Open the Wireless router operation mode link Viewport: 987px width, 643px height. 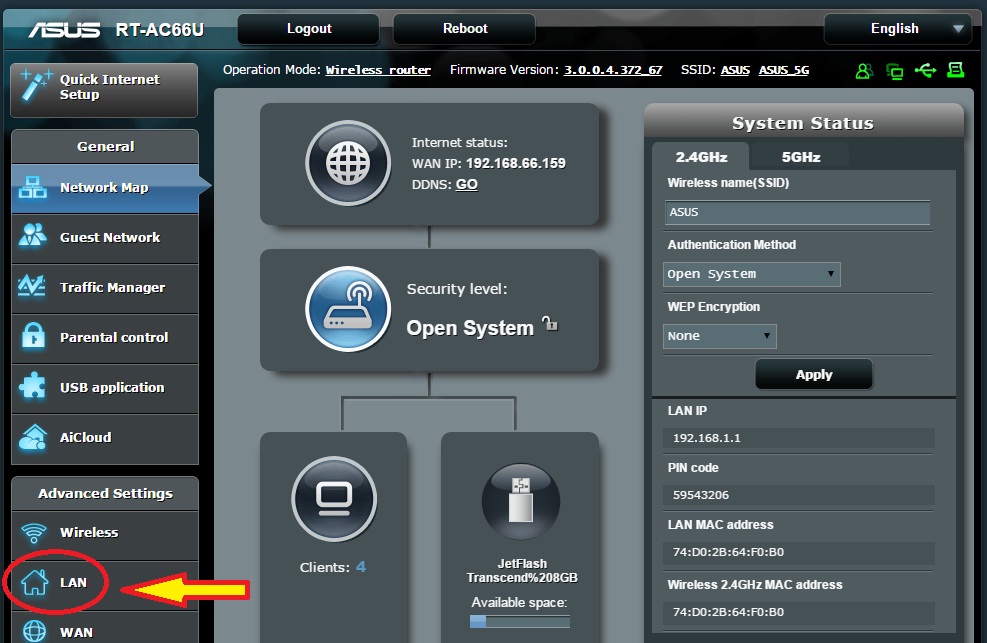pos(378,70)
